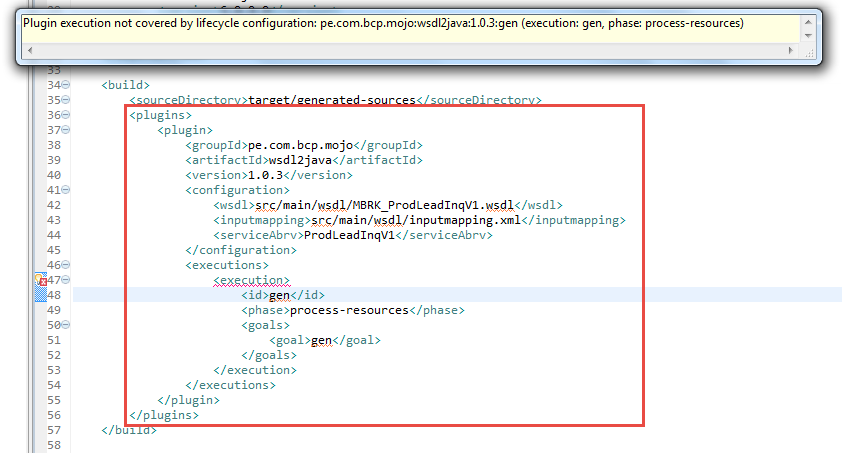
Task: Collapse the plugin element fold on line 37
Action: pyautogui.click(x=66, y=130)
